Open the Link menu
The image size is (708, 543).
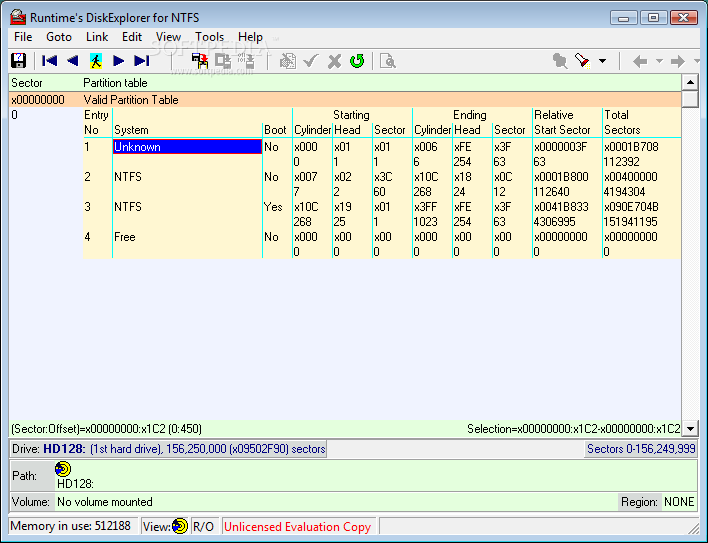97,37
